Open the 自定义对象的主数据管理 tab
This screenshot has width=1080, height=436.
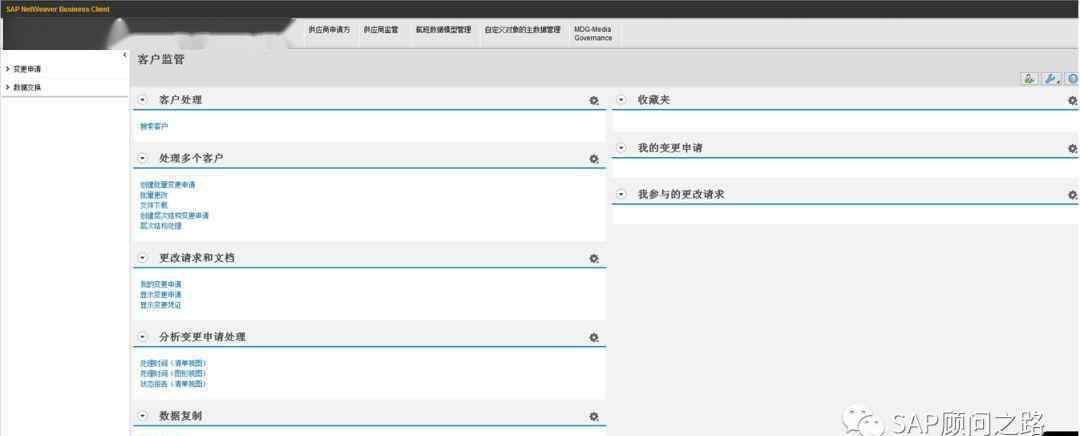click(522, 30)
